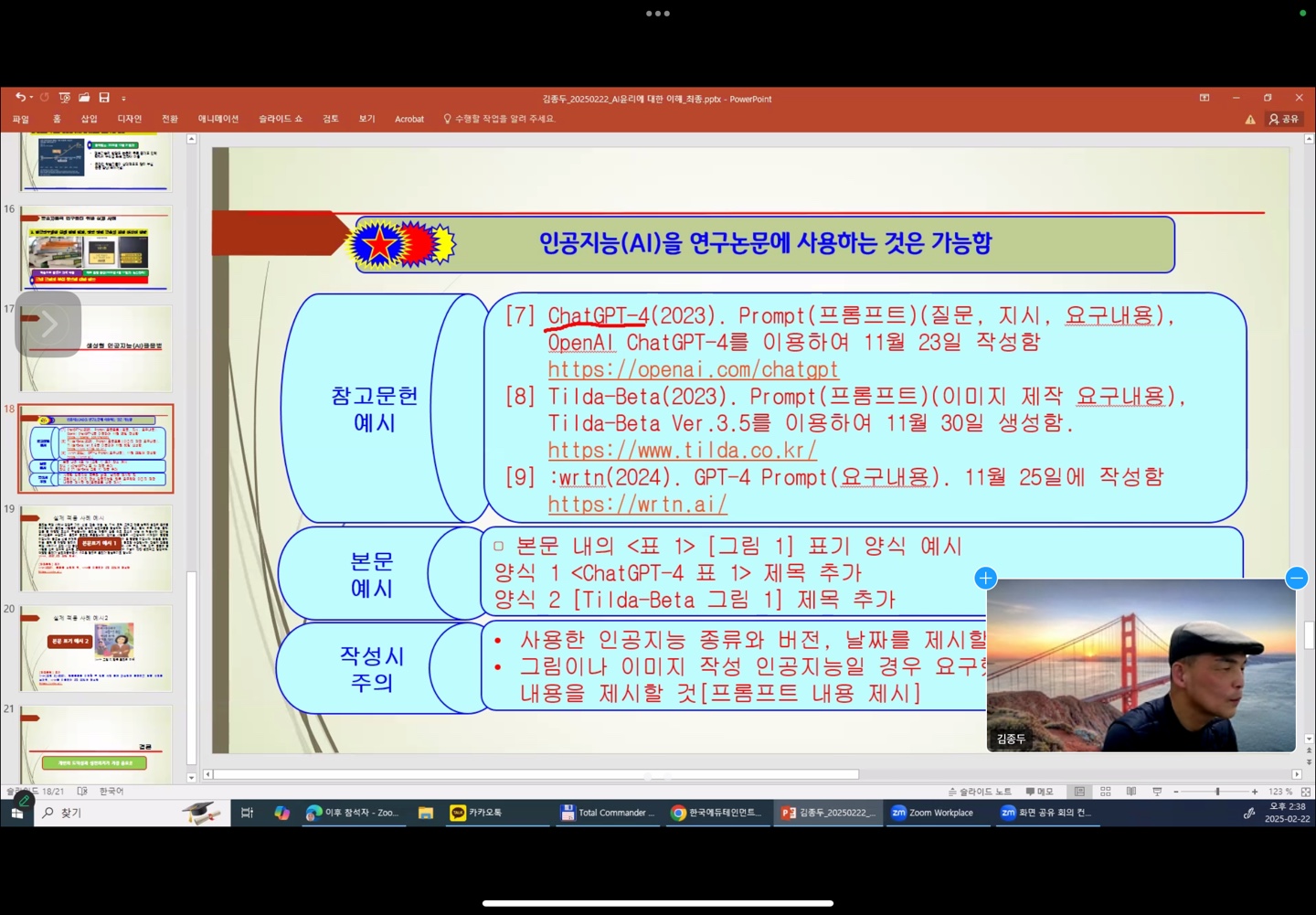Screen dimensions: 1316x915
Task: Open the 애니메이션 ribbon tab
Action: [x=218, y=119]
